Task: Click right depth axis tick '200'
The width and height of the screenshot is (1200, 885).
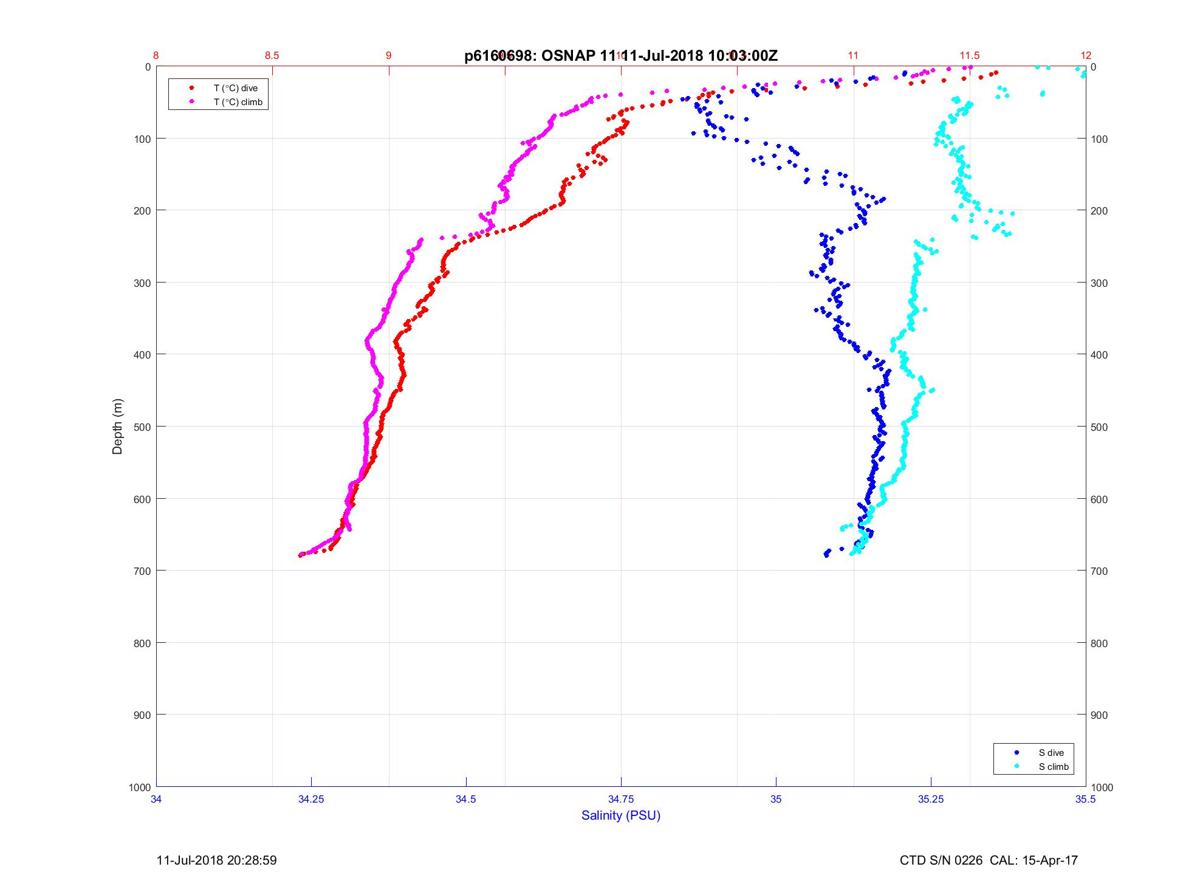Action: pos(1100,211)
